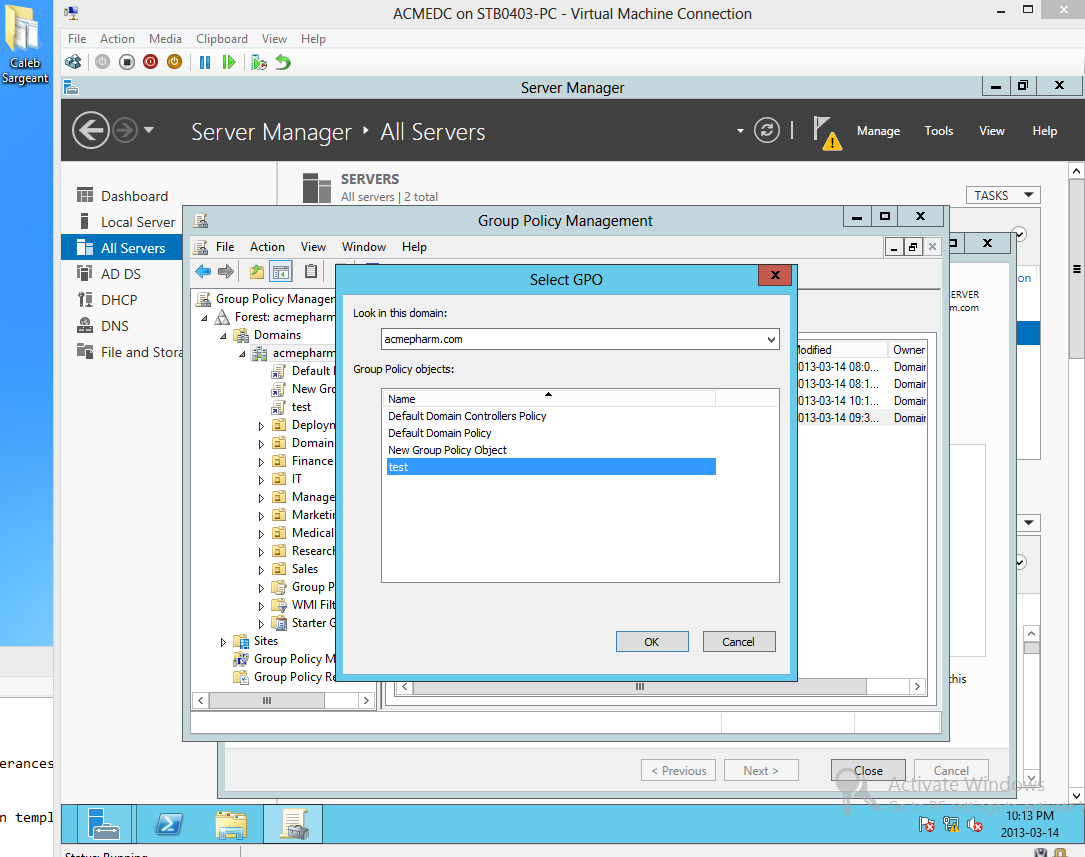This screenshot has width=1085, height=857.
Task: Select DHCP in sidebar
Action: coord(119,300)
